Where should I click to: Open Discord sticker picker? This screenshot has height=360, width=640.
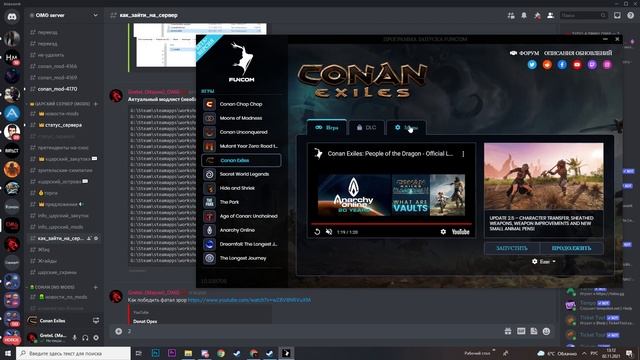coord(534,331)
